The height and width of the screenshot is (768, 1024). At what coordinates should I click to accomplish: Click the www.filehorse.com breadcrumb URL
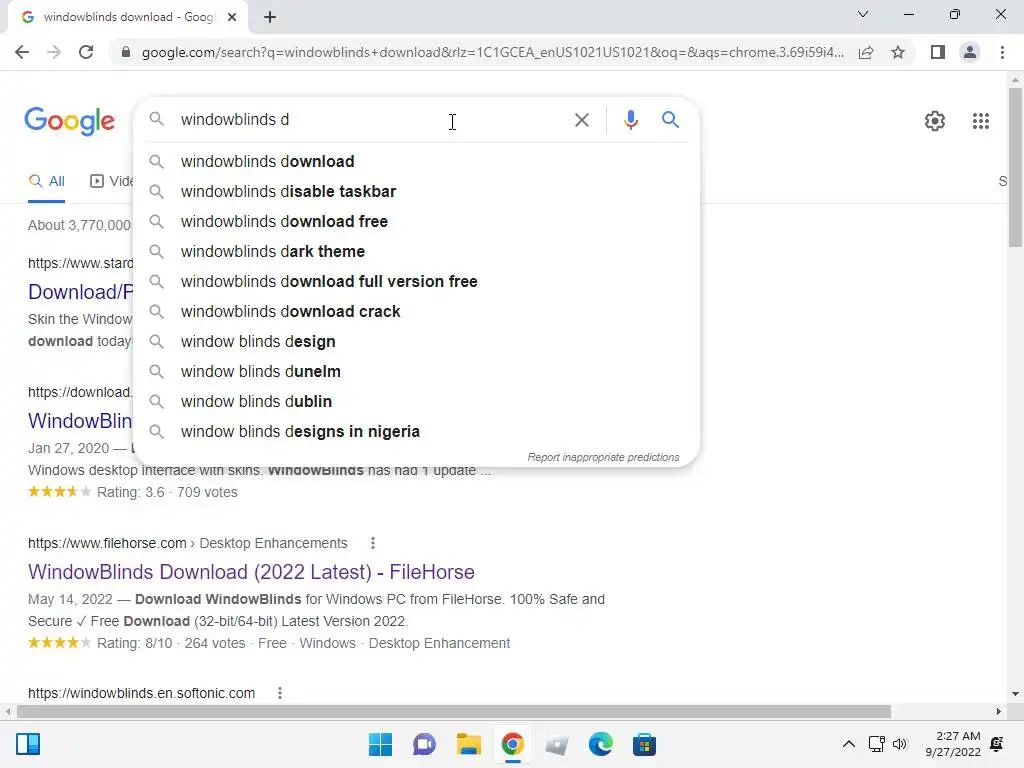pyautogui.click(x=187, y=543)
